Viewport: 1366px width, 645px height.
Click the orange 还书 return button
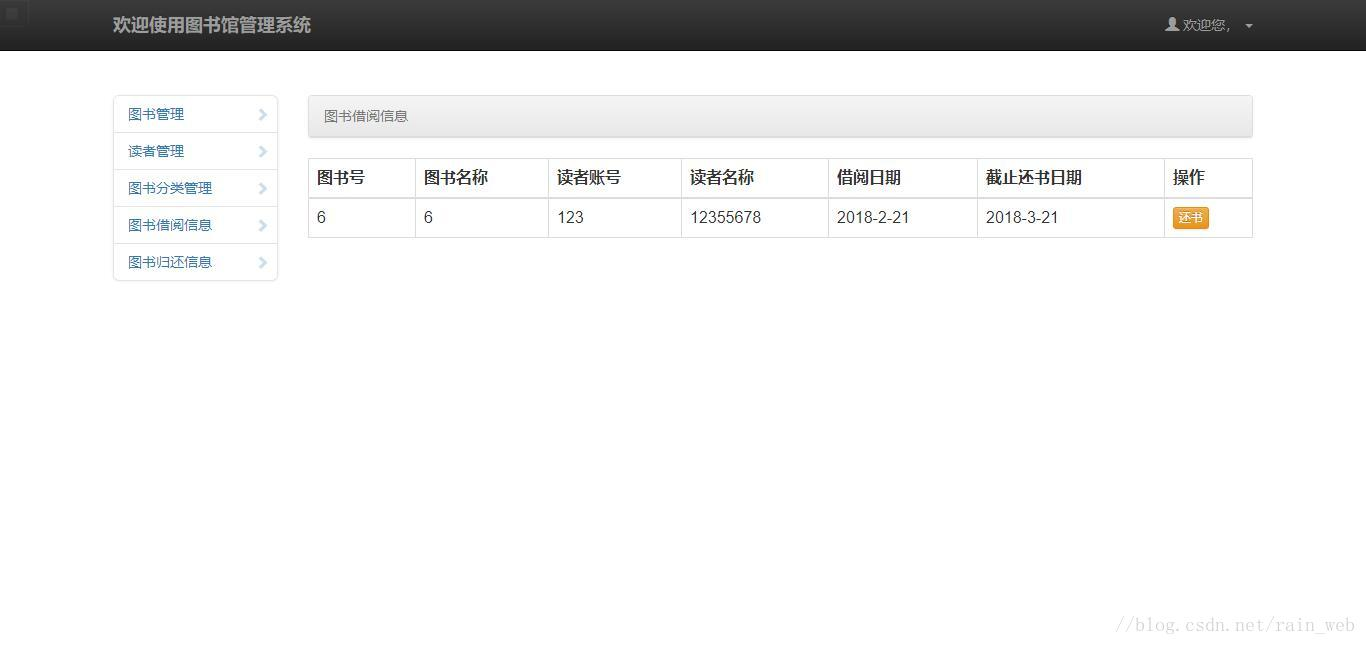(x=1190, y=218)
